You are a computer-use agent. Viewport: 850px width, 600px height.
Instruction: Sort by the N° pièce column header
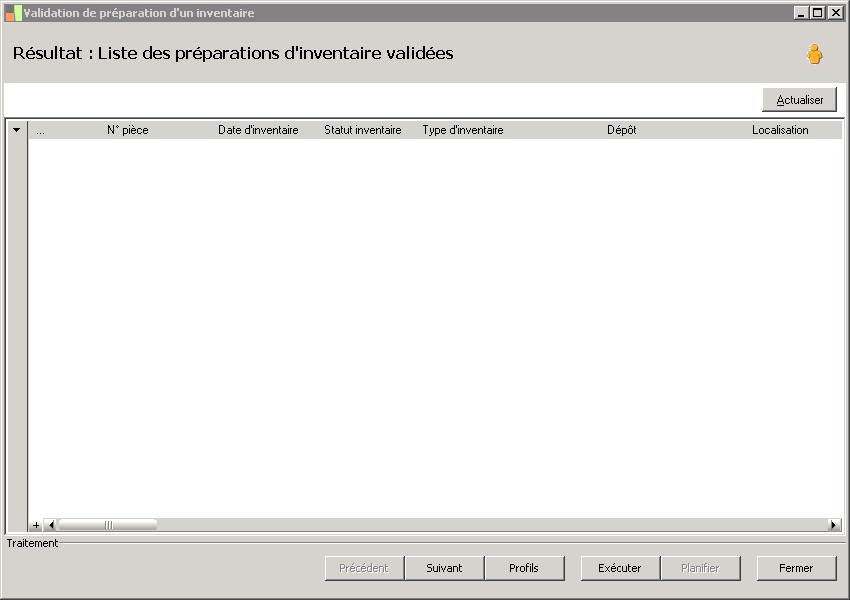click(127, 130)
